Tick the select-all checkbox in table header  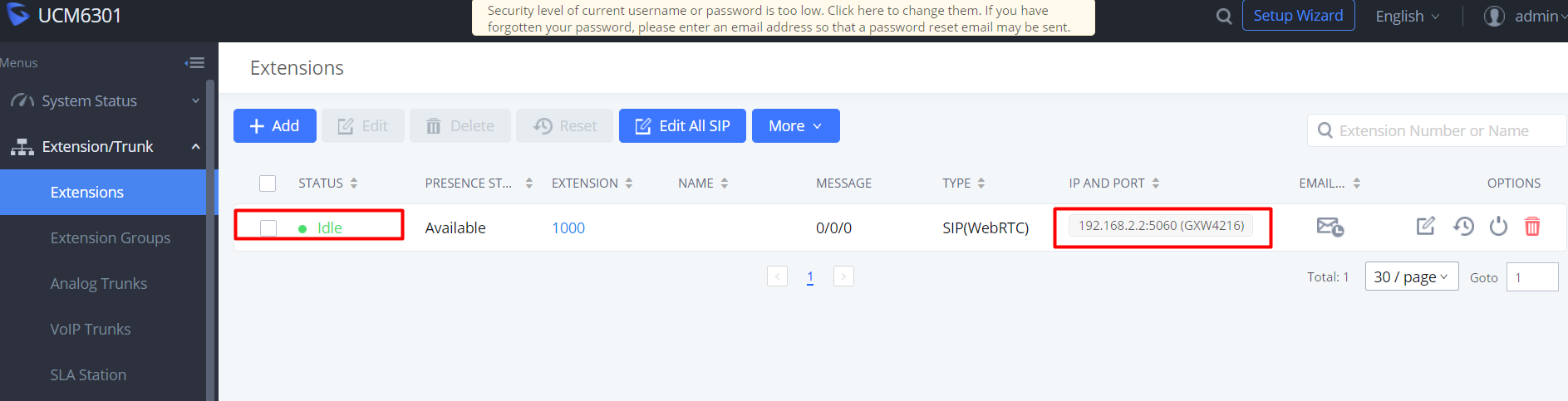[268, 183]
